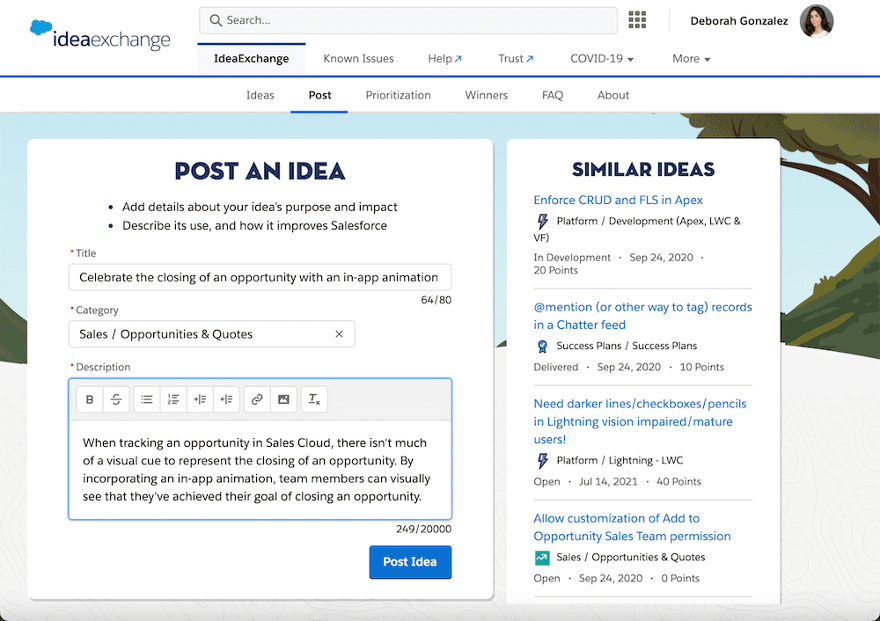Open the Category combo box
This screenshot has height=621, width=880.
click(212, 334)
